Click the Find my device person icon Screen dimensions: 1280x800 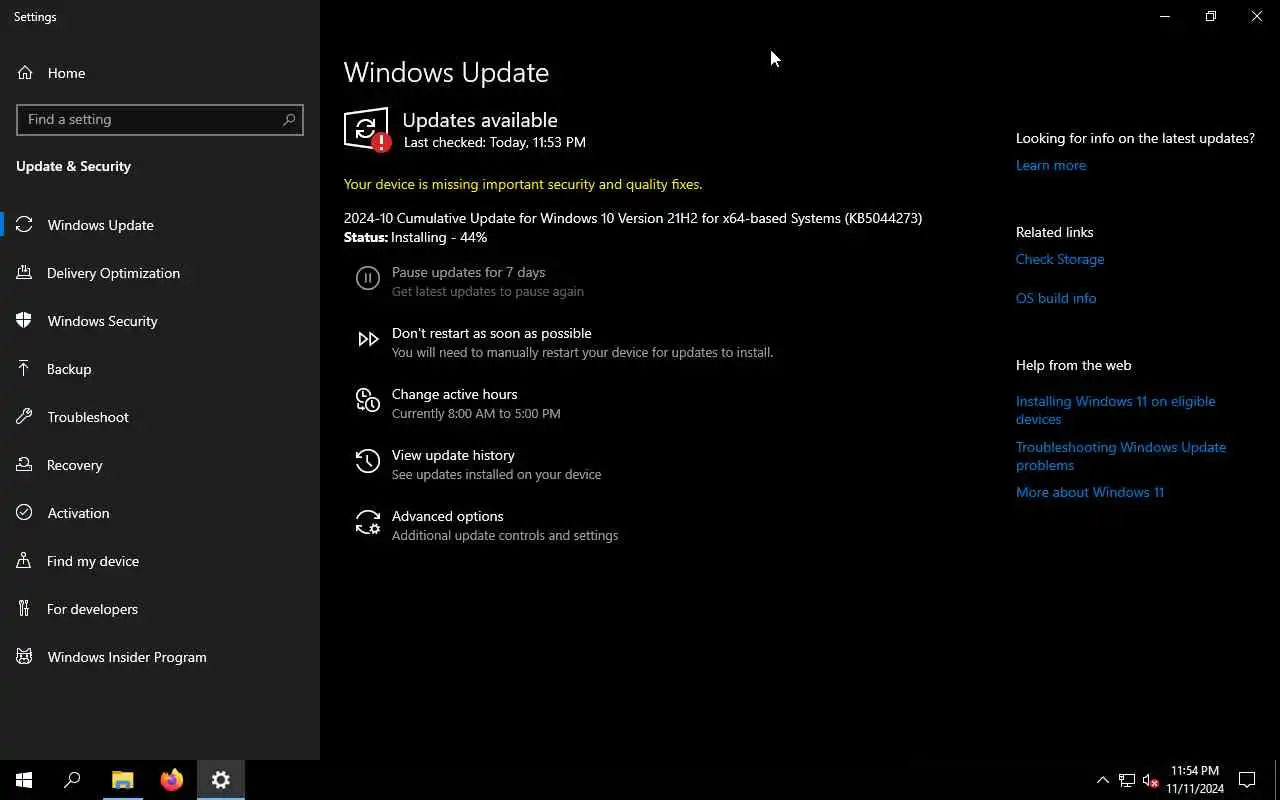pos(25,561)
